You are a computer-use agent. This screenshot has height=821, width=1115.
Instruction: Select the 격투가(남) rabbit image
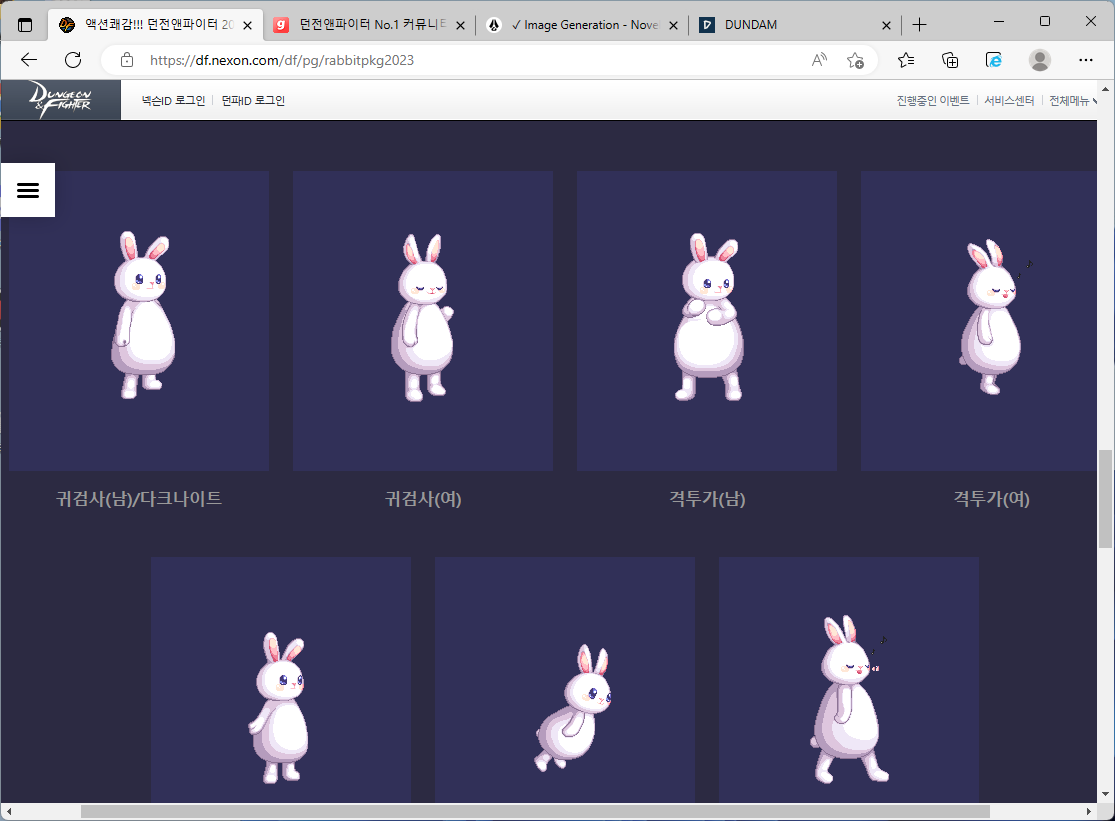[x=707, y=321]
